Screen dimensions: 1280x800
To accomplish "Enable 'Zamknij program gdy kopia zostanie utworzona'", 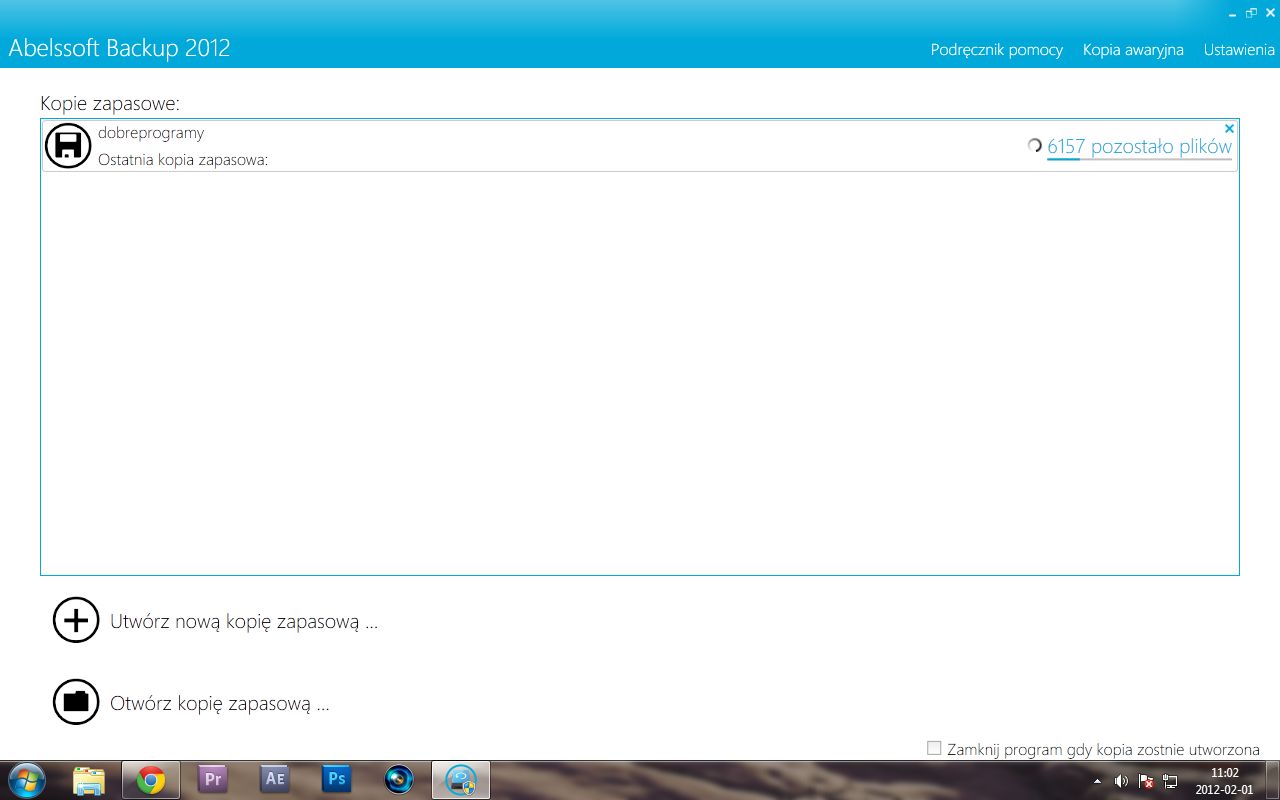I will (934, 748).
